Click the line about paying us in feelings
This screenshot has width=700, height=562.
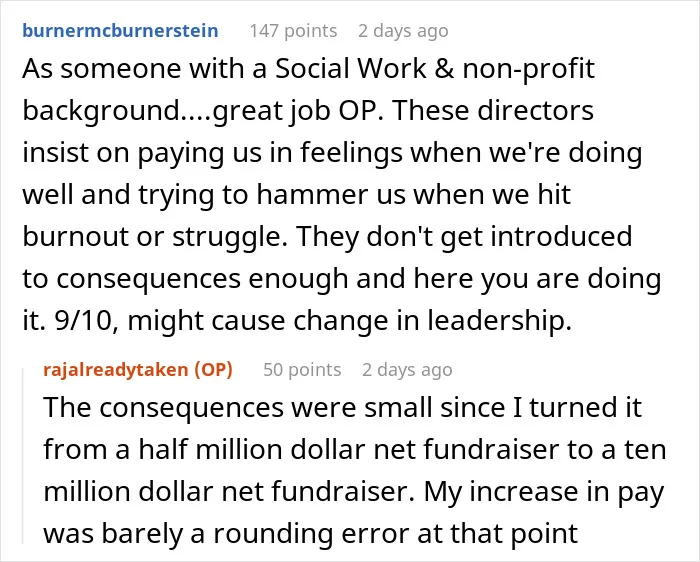coord(333,153)
